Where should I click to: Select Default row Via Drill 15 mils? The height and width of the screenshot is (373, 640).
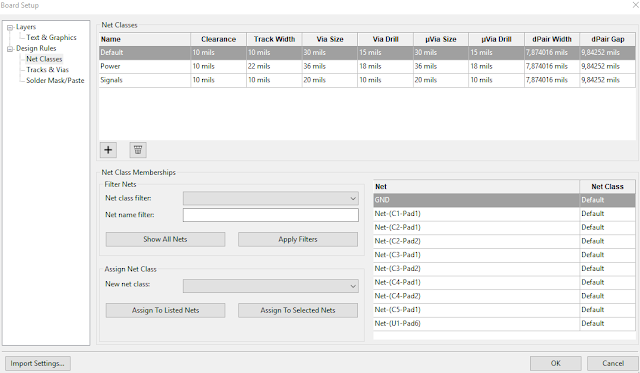385,53
